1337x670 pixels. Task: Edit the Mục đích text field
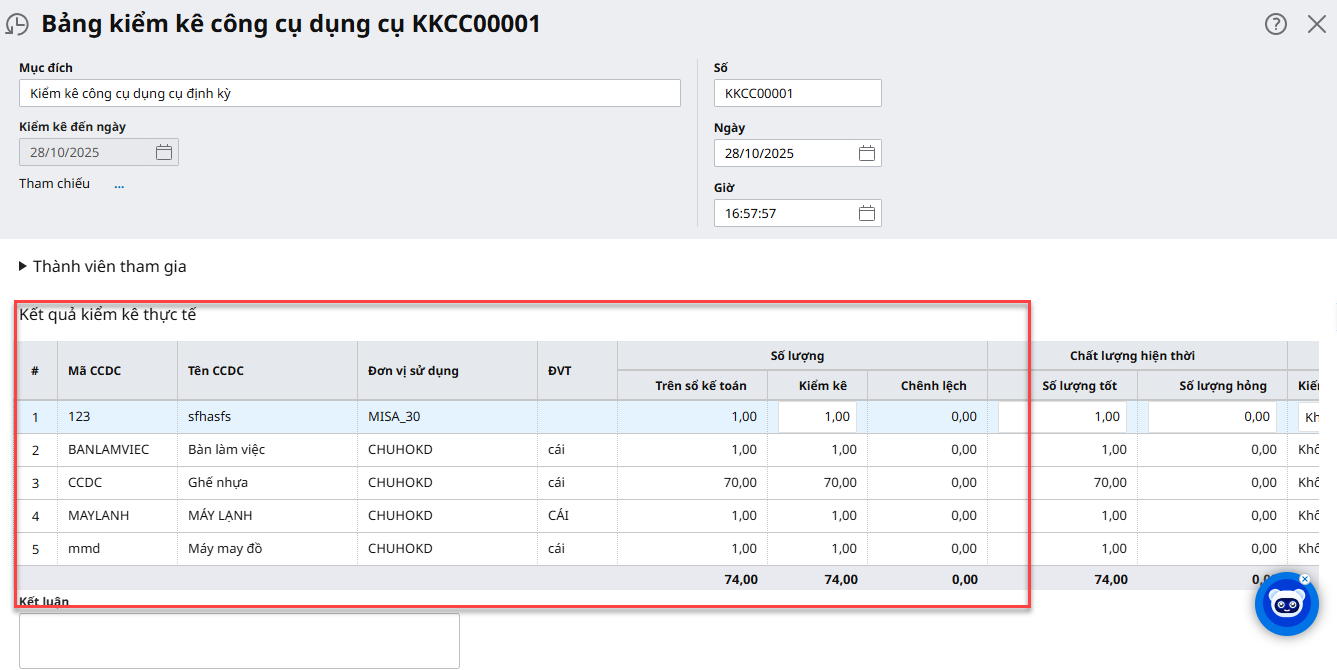pyautogui.click(x=349, y=93)
